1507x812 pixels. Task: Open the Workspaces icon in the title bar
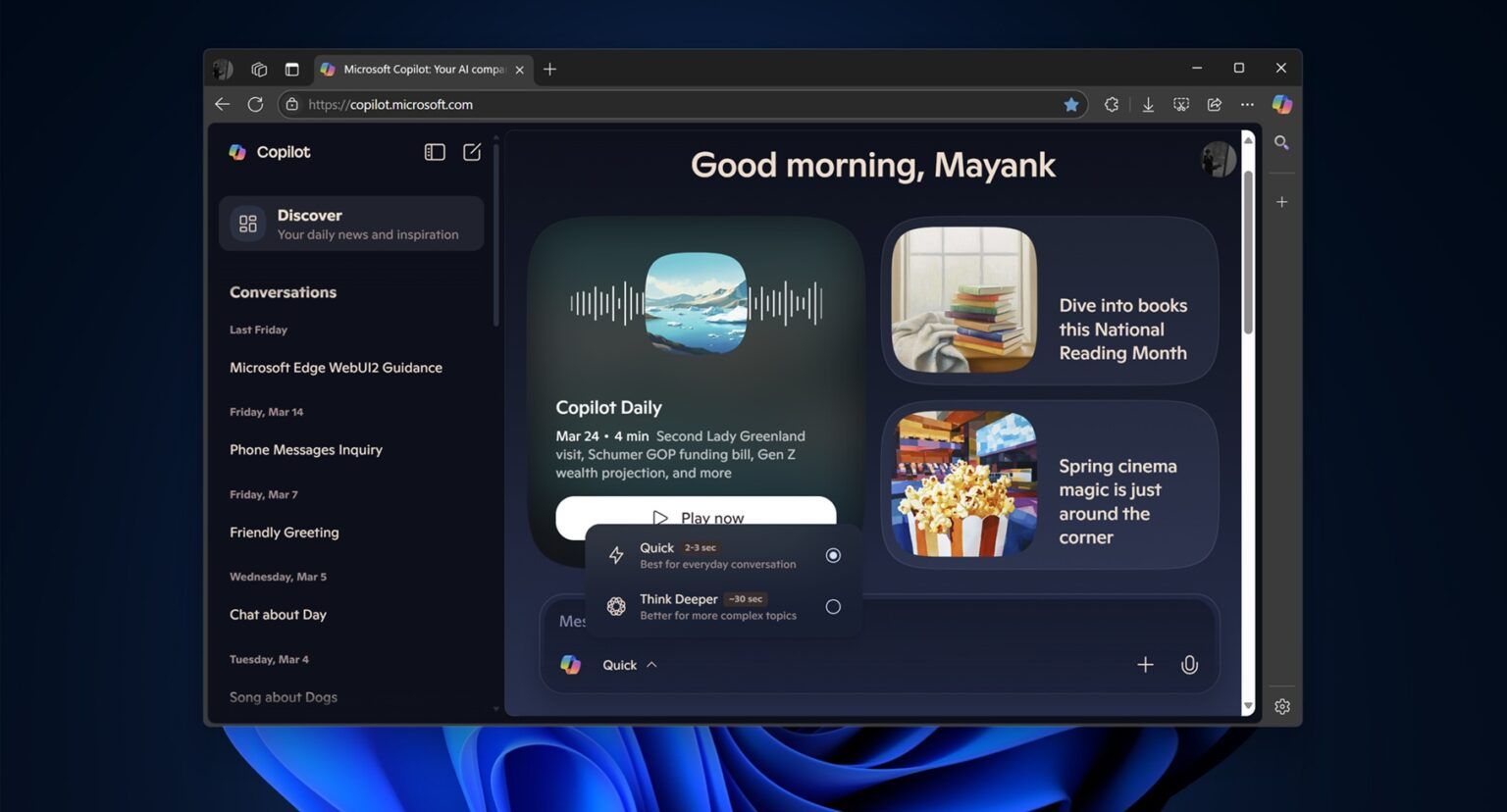click(x=259, y=69)
